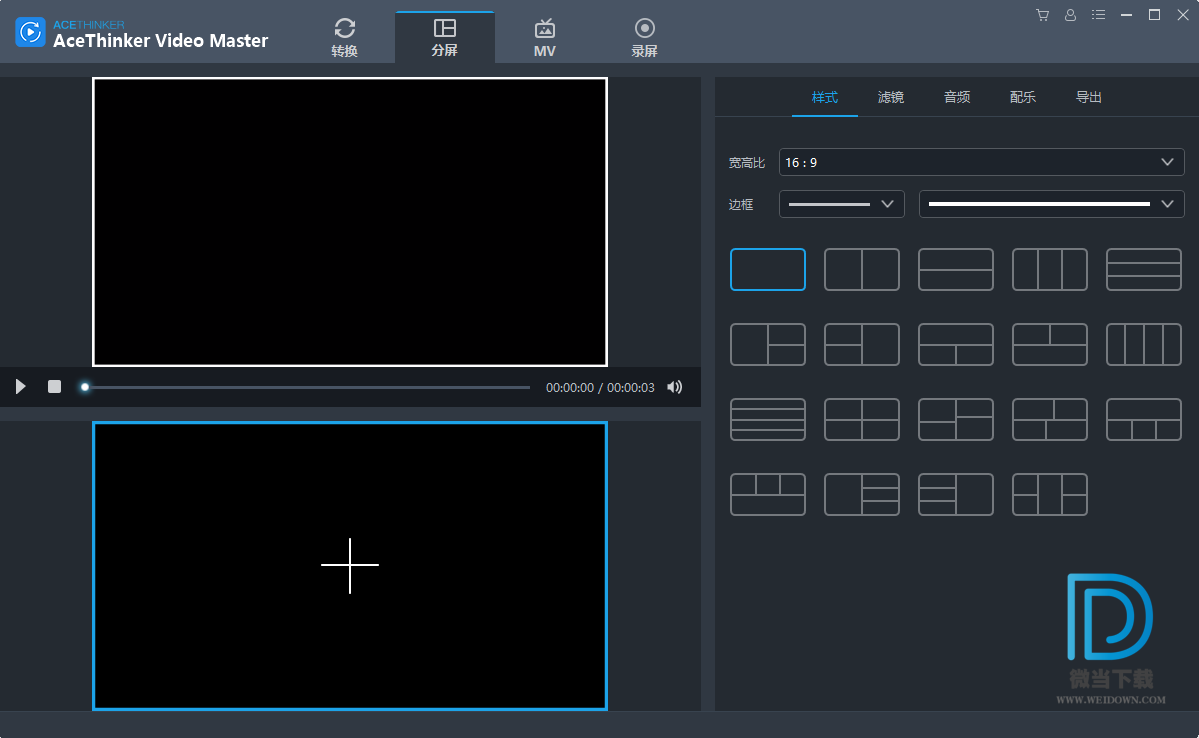The image size is (1199, 738).
Task: Pick layout with three top panes and bottom pane
Action: click(768, 494)
